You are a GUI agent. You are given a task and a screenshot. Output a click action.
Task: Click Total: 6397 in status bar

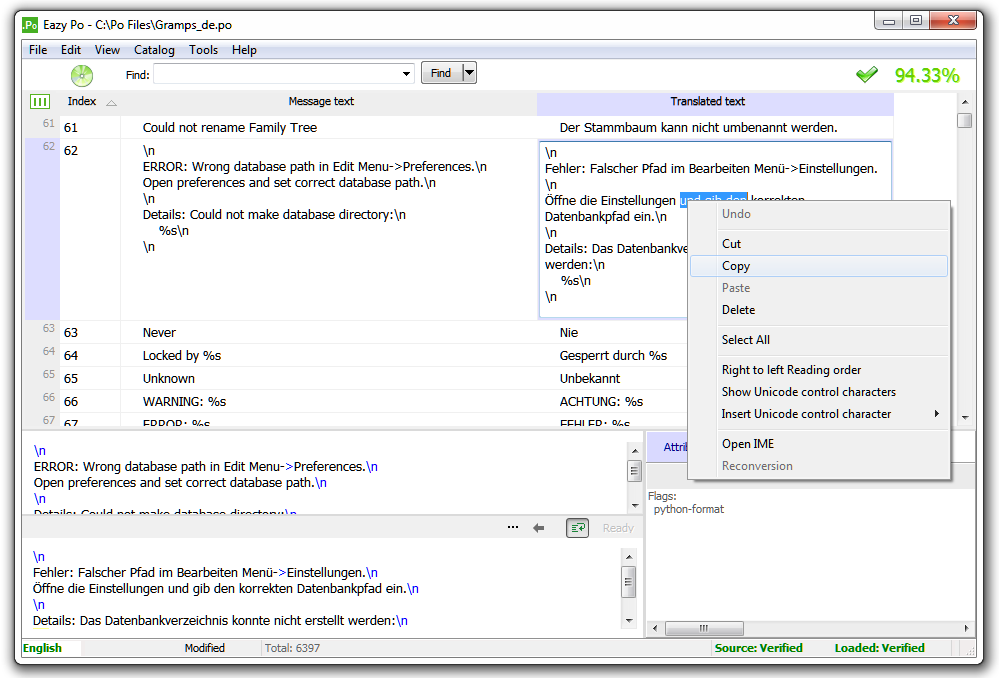(292, 648)
